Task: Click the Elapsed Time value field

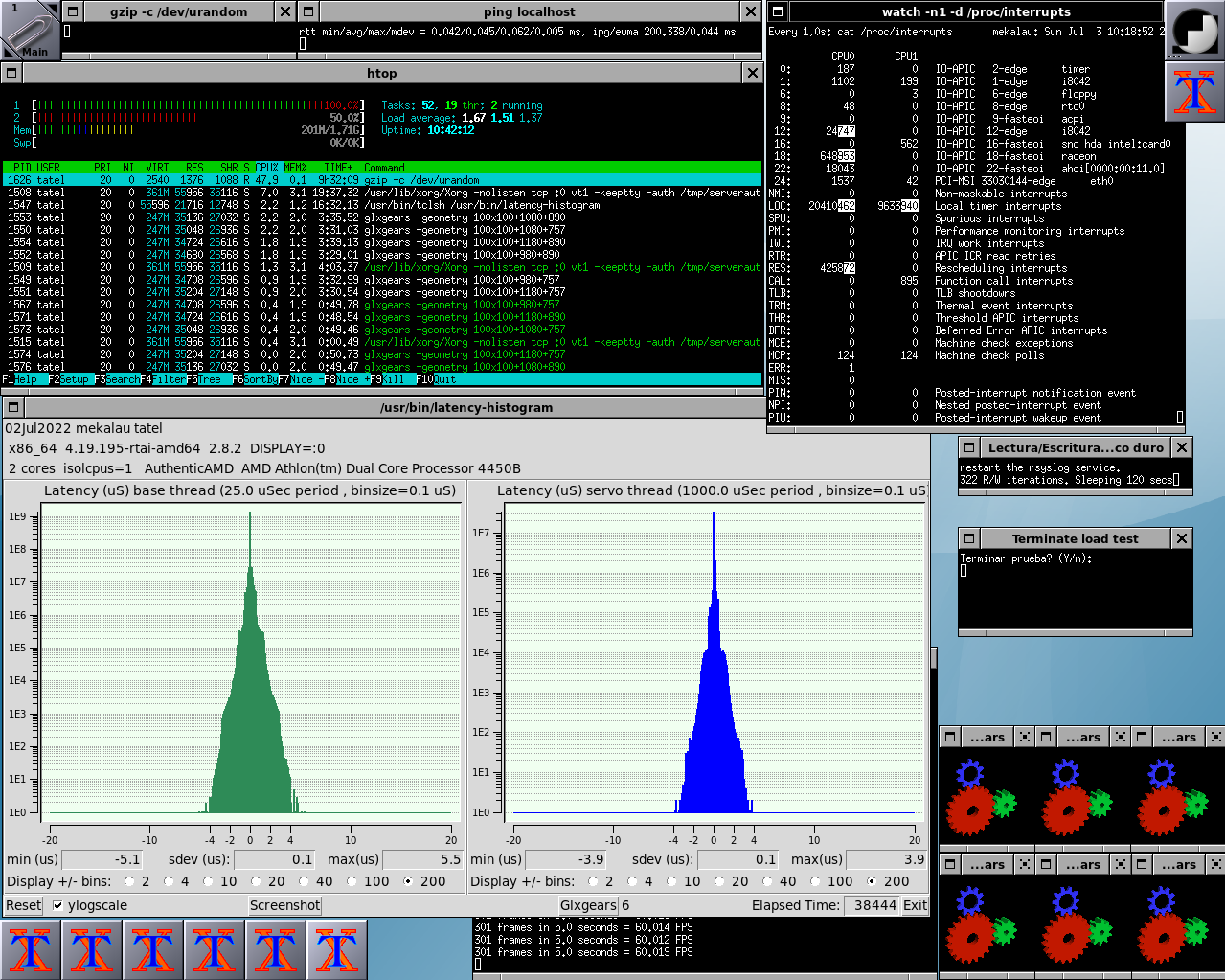Action: pos(873,905)
